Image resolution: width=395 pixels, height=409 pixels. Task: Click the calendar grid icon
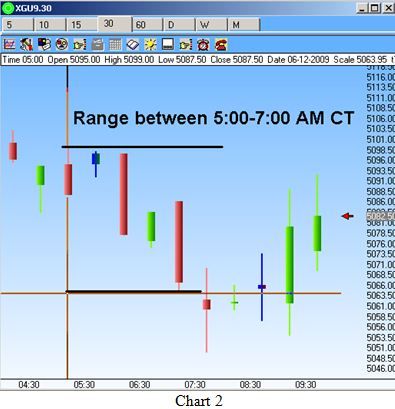coord(115,44)
